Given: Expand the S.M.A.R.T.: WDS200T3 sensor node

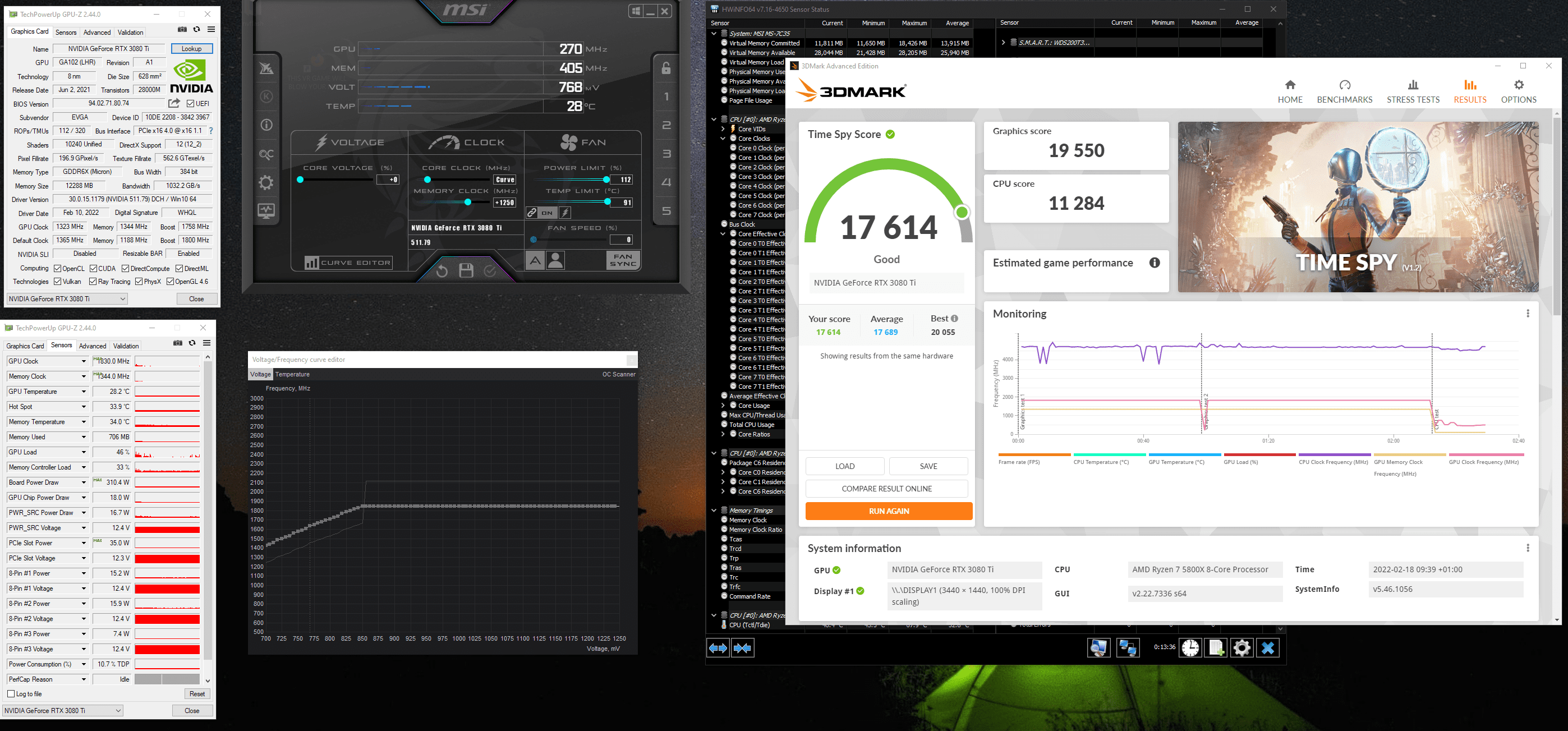Looking at the screenshot, I should [x=1003, y=43].
